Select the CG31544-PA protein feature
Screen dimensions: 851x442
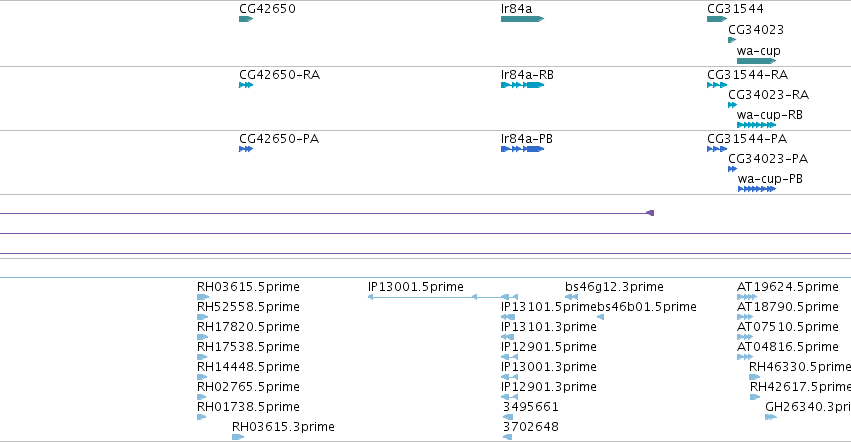coord(717,149)
